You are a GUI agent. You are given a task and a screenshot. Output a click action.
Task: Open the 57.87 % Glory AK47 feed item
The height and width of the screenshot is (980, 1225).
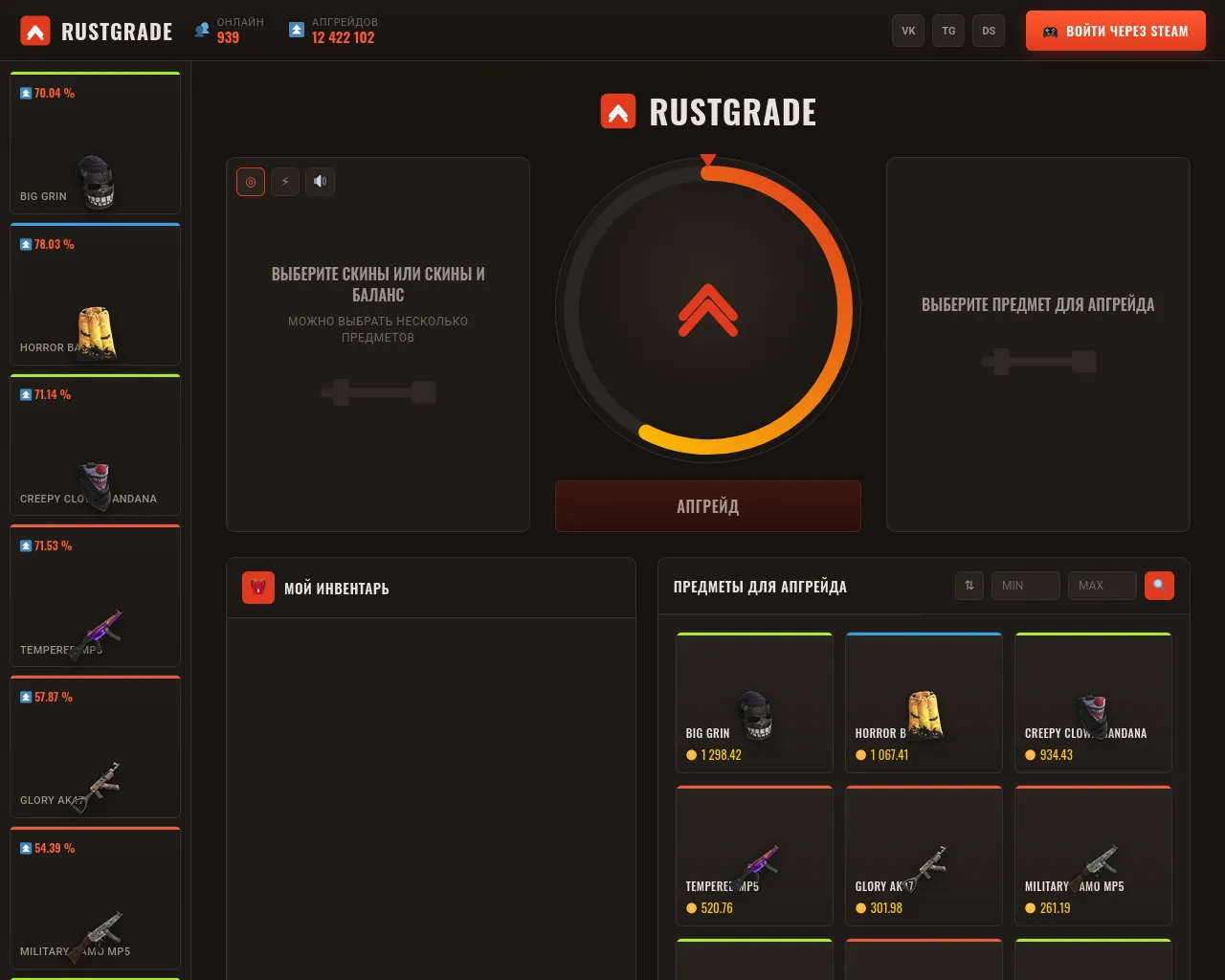95,746
